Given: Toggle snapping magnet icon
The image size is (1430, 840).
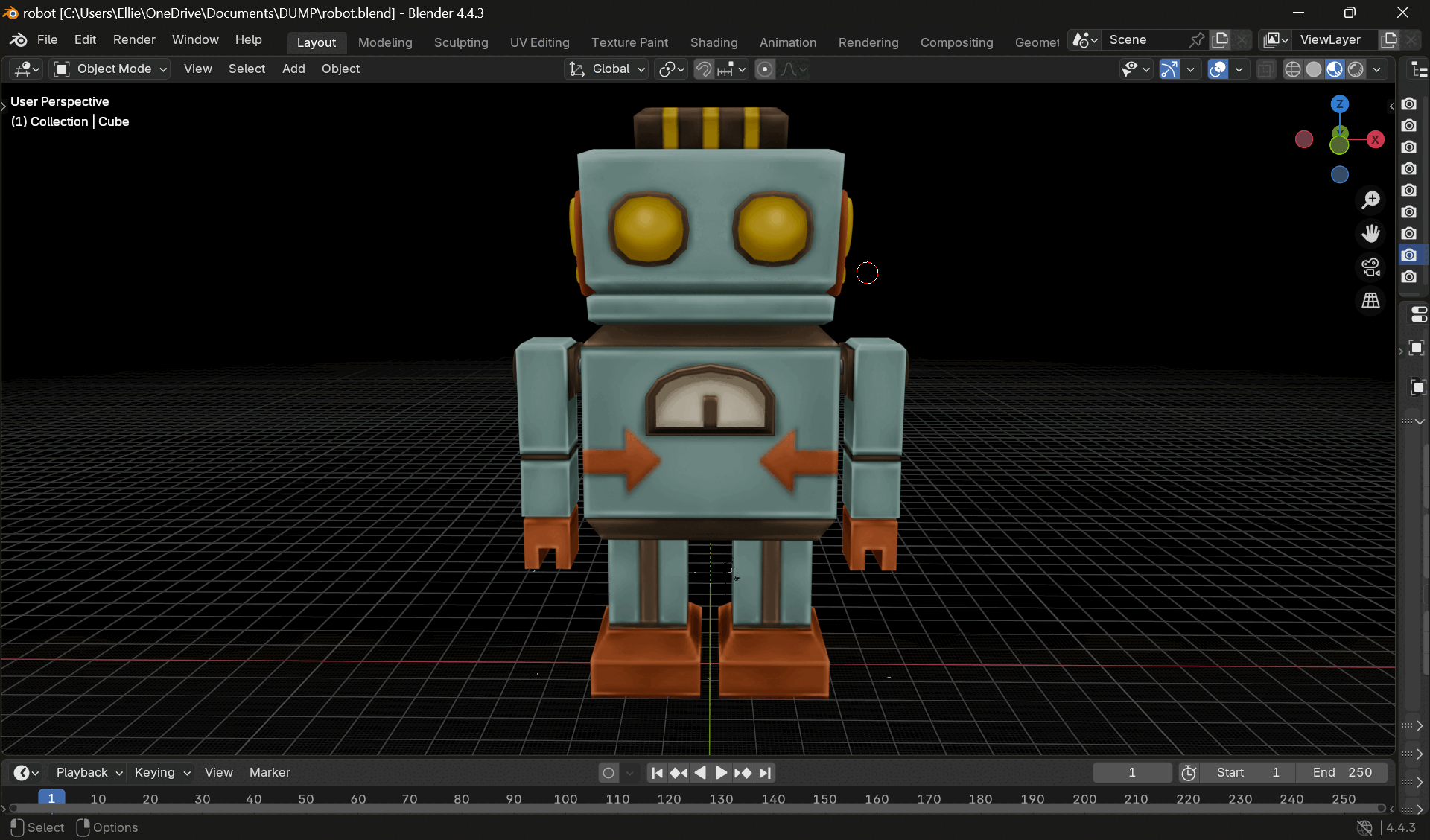Looking at the screenshot, I should coord(703,69).
